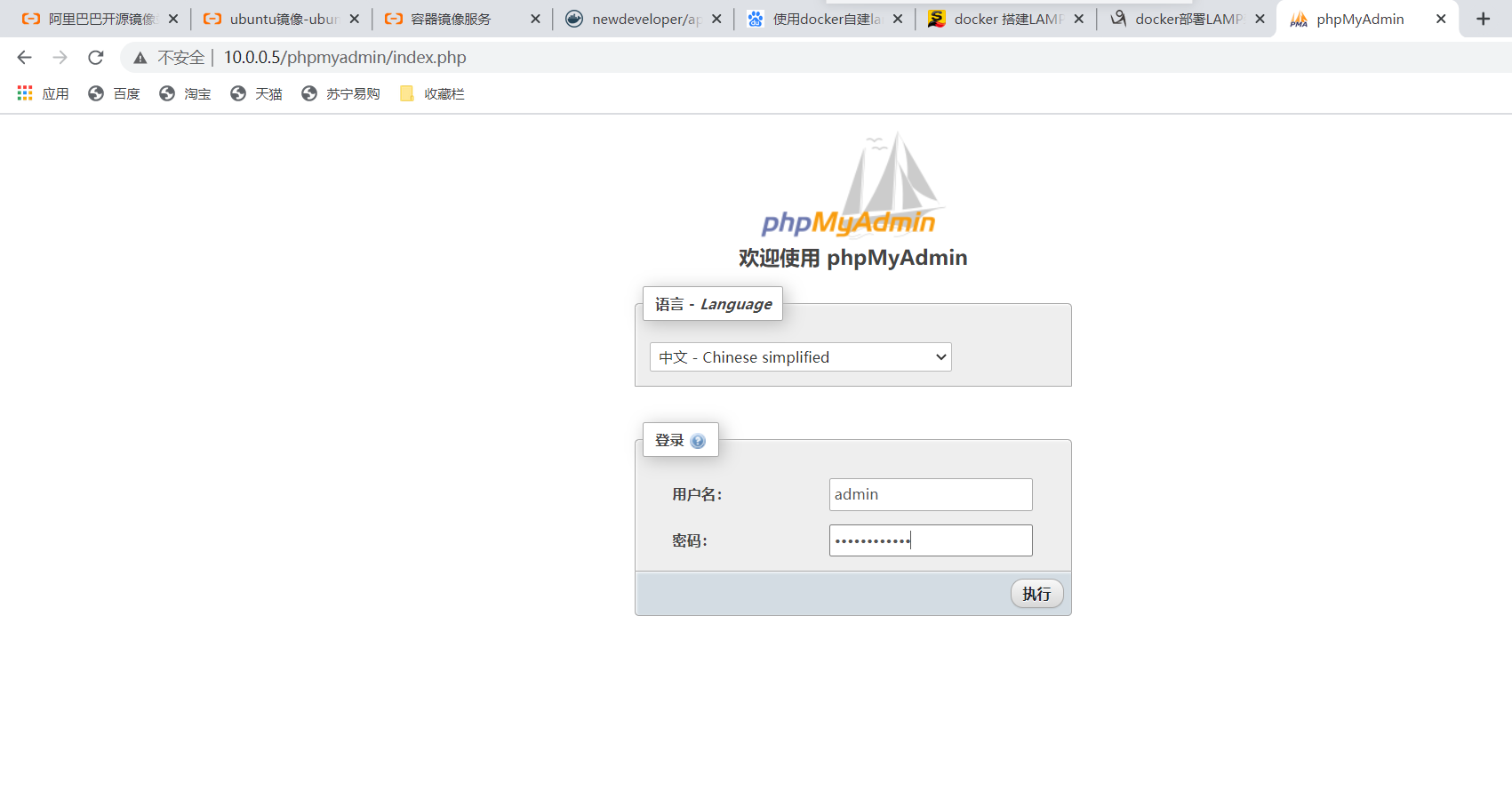This screenshot has width=1512, height=792.
Task: Open the 淘宝 bookmark
Action: [x=185, y=93]
